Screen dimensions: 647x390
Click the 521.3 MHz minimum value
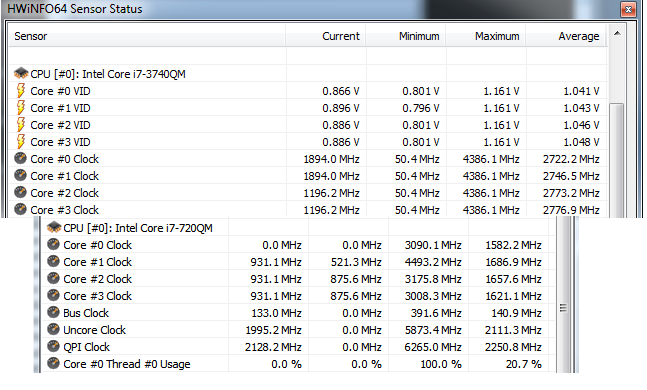tap(356, 262)
